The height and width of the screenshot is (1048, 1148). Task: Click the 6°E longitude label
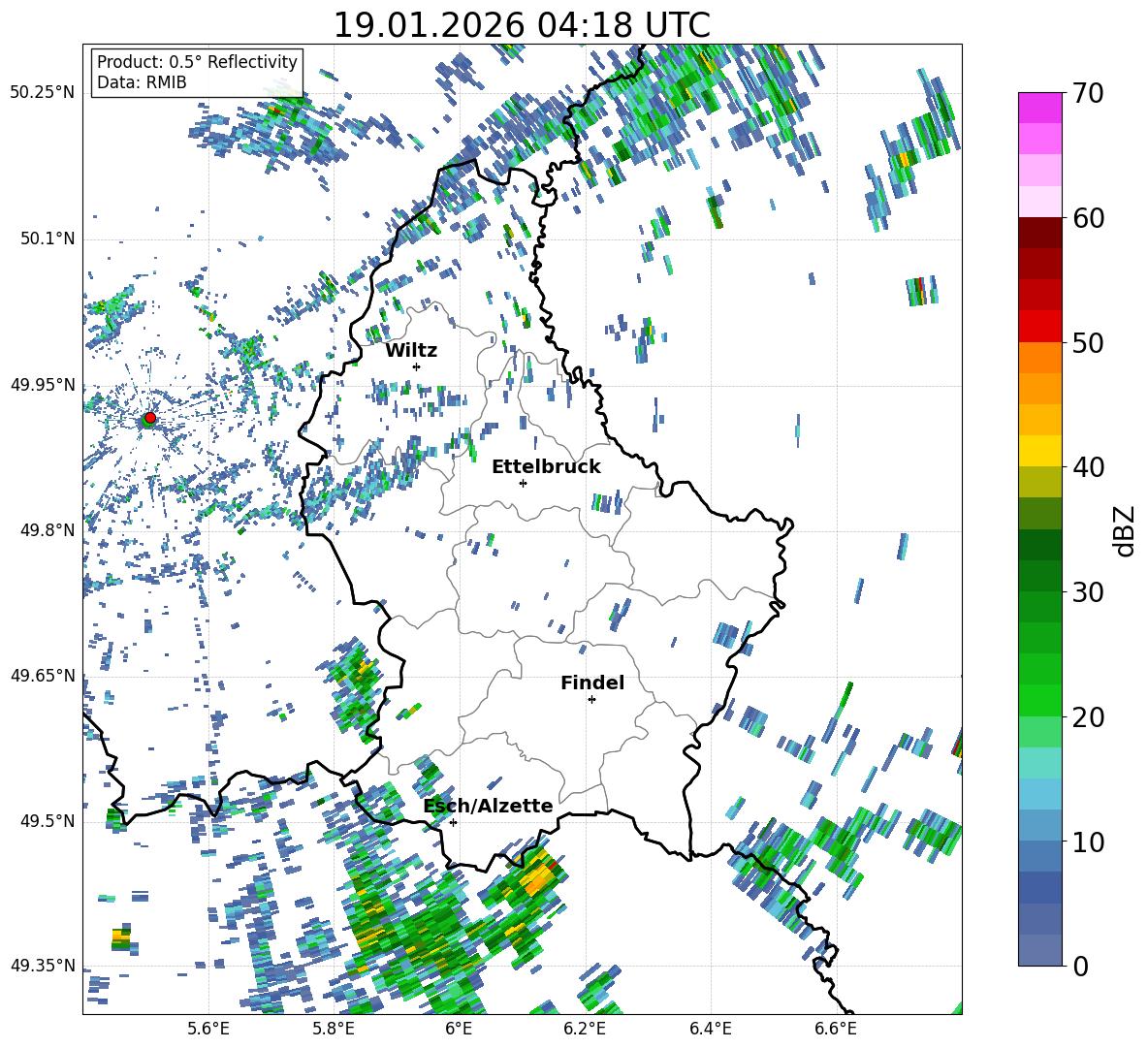tap(459, 1029)
